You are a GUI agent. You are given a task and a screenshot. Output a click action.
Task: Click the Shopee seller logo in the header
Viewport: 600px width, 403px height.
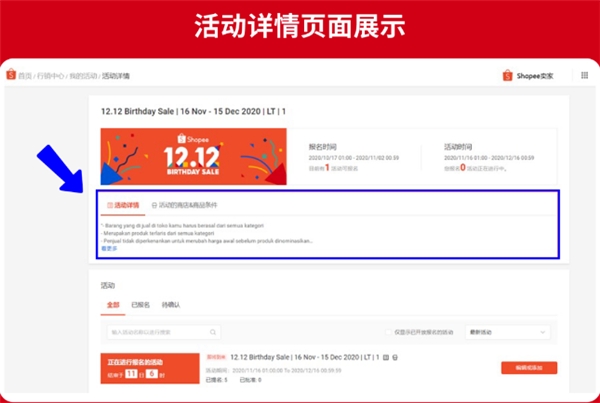(x=507, y=75)
